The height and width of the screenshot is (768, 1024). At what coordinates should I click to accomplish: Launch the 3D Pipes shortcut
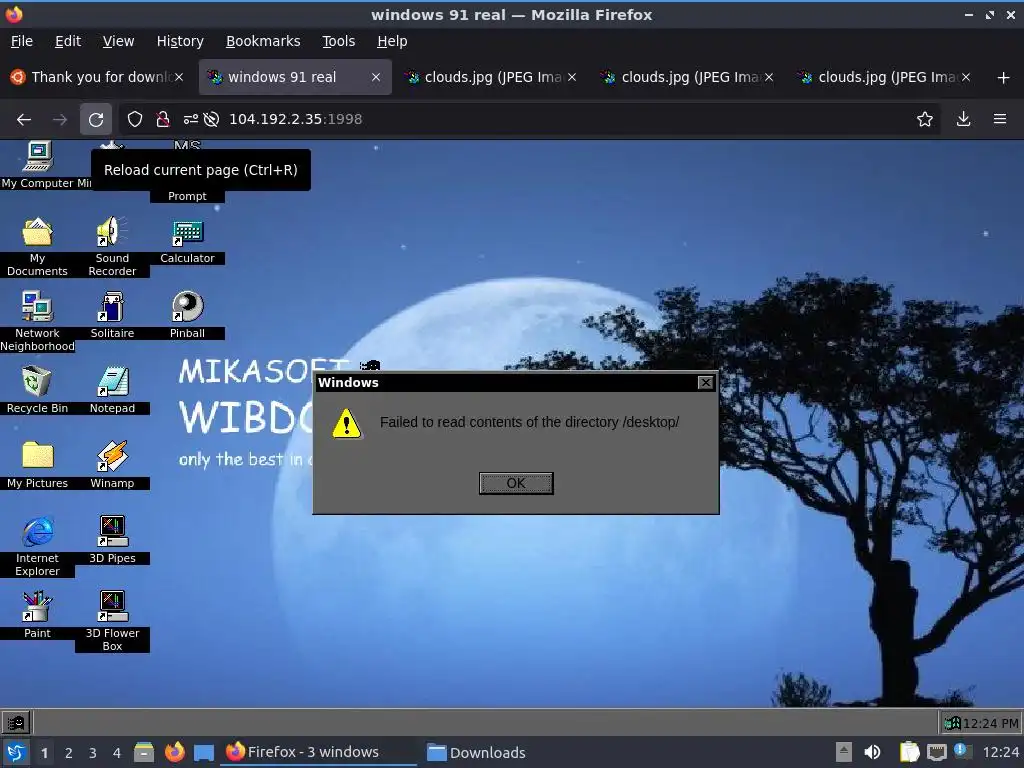pyautogui.click(x=112, y=541)
